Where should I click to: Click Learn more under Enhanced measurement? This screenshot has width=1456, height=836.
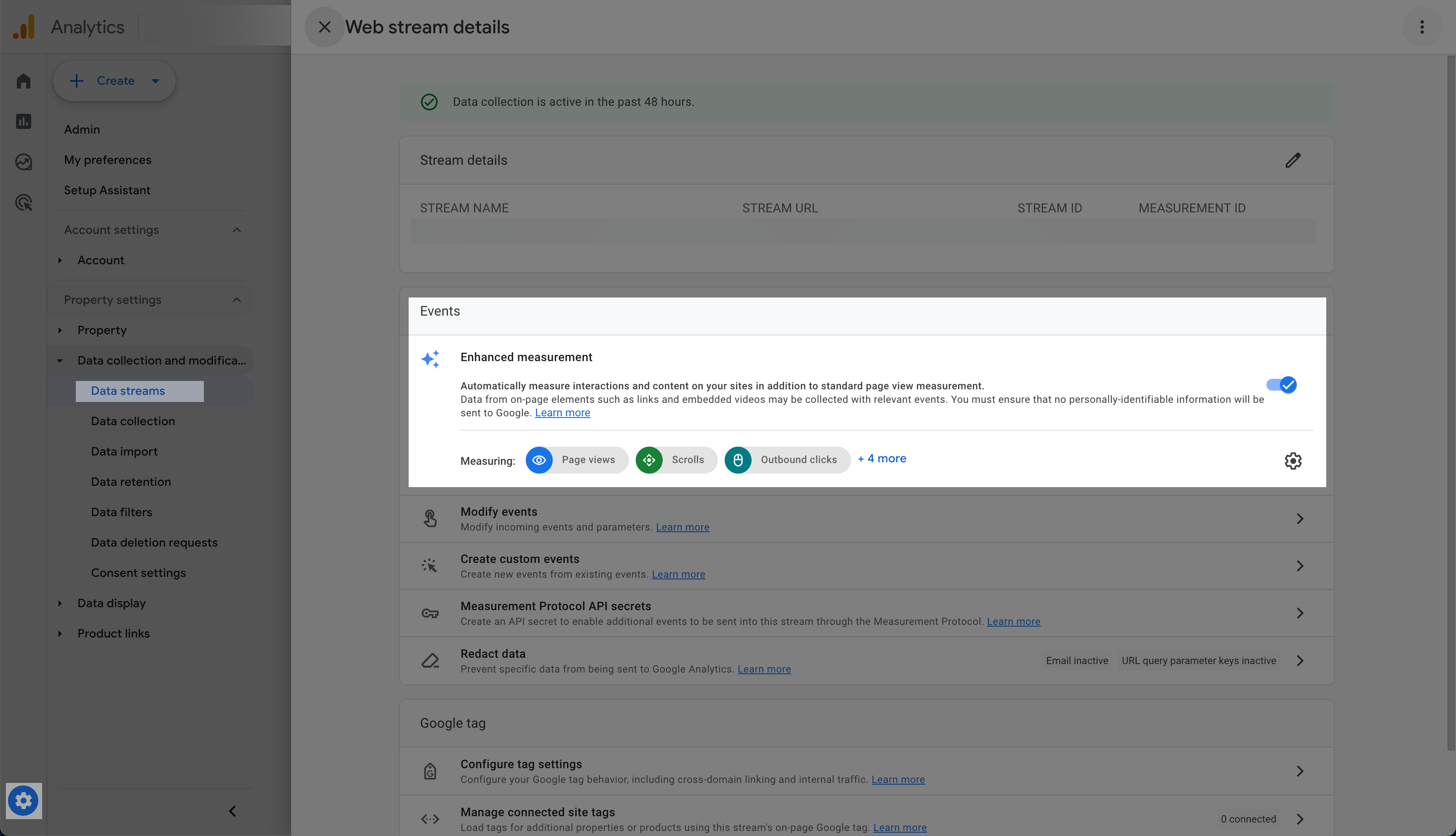(562, 412)
